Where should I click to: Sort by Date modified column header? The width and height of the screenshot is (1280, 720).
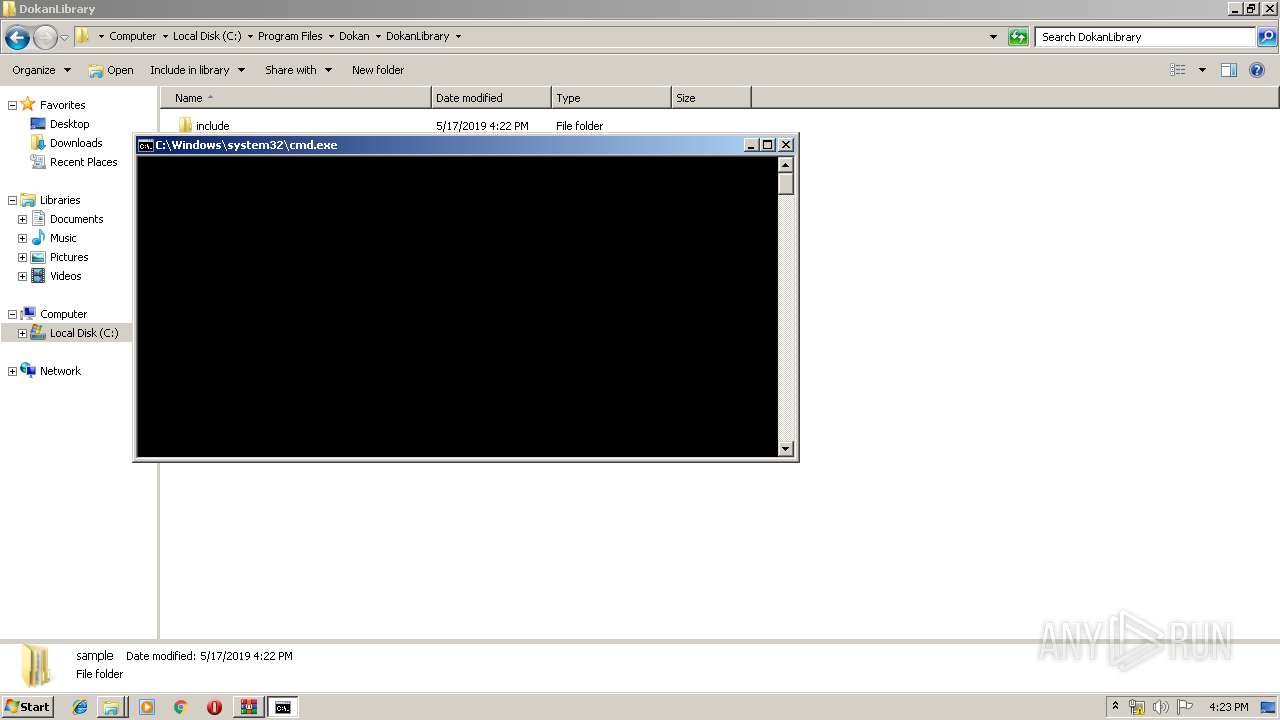pos(491,98)
